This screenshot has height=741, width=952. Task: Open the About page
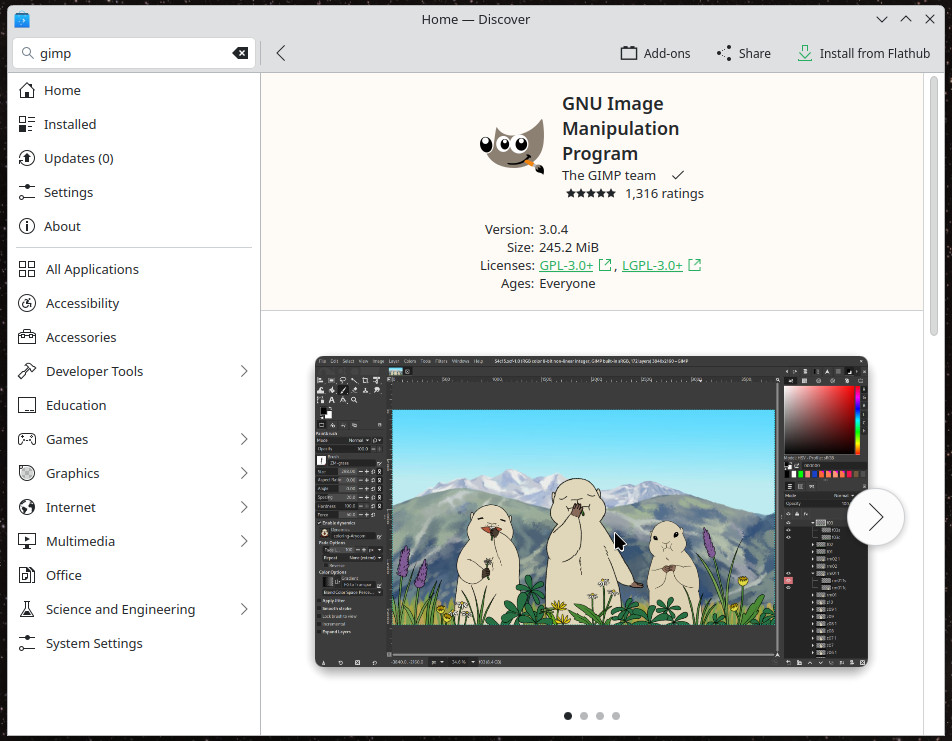tap(134, 227)
